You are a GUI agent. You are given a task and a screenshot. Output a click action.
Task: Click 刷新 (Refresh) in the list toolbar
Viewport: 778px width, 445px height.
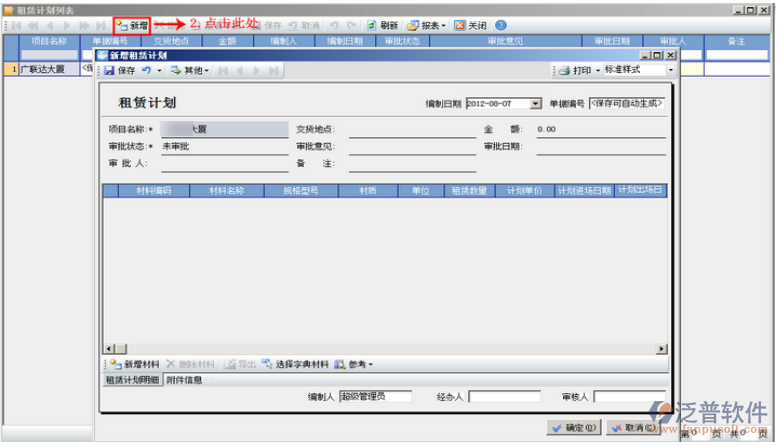pos(383,25)
